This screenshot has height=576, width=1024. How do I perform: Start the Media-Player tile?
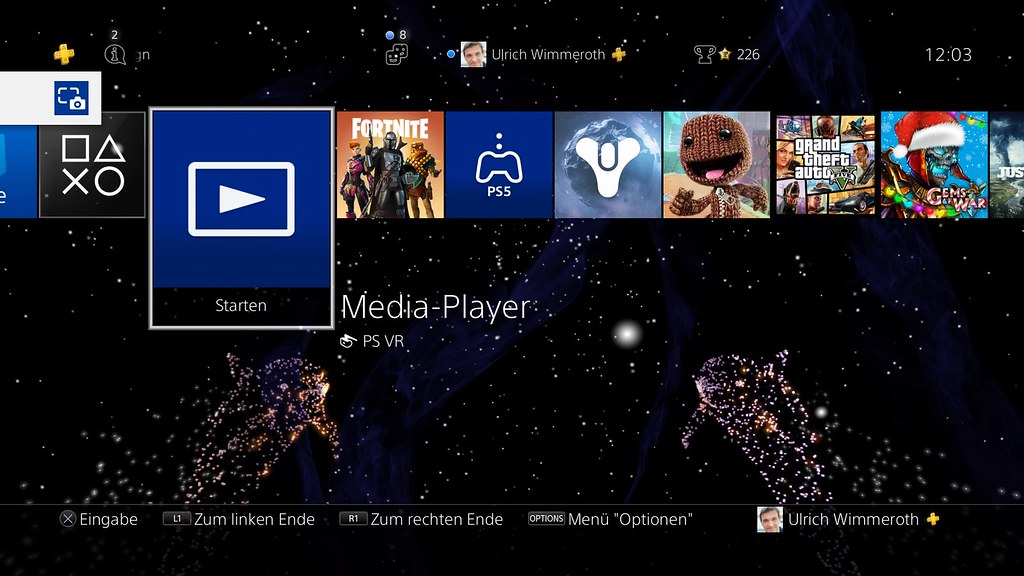[242, 218]
